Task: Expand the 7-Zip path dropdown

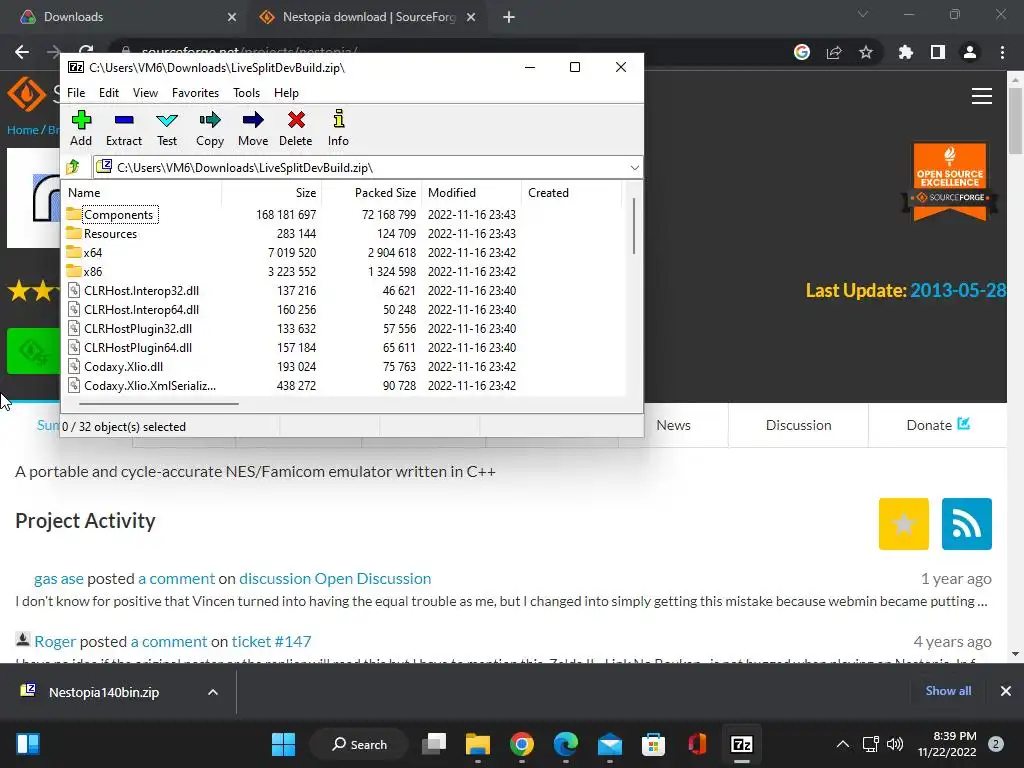Action: pos(634,168)
